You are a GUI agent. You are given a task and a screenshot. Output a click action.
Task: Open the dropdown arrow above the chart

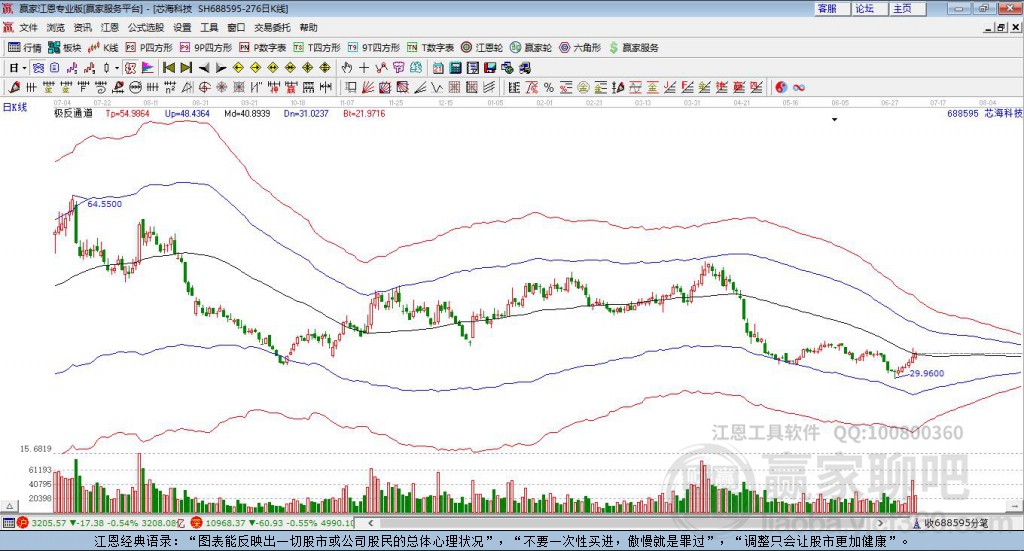coord(834,119)
